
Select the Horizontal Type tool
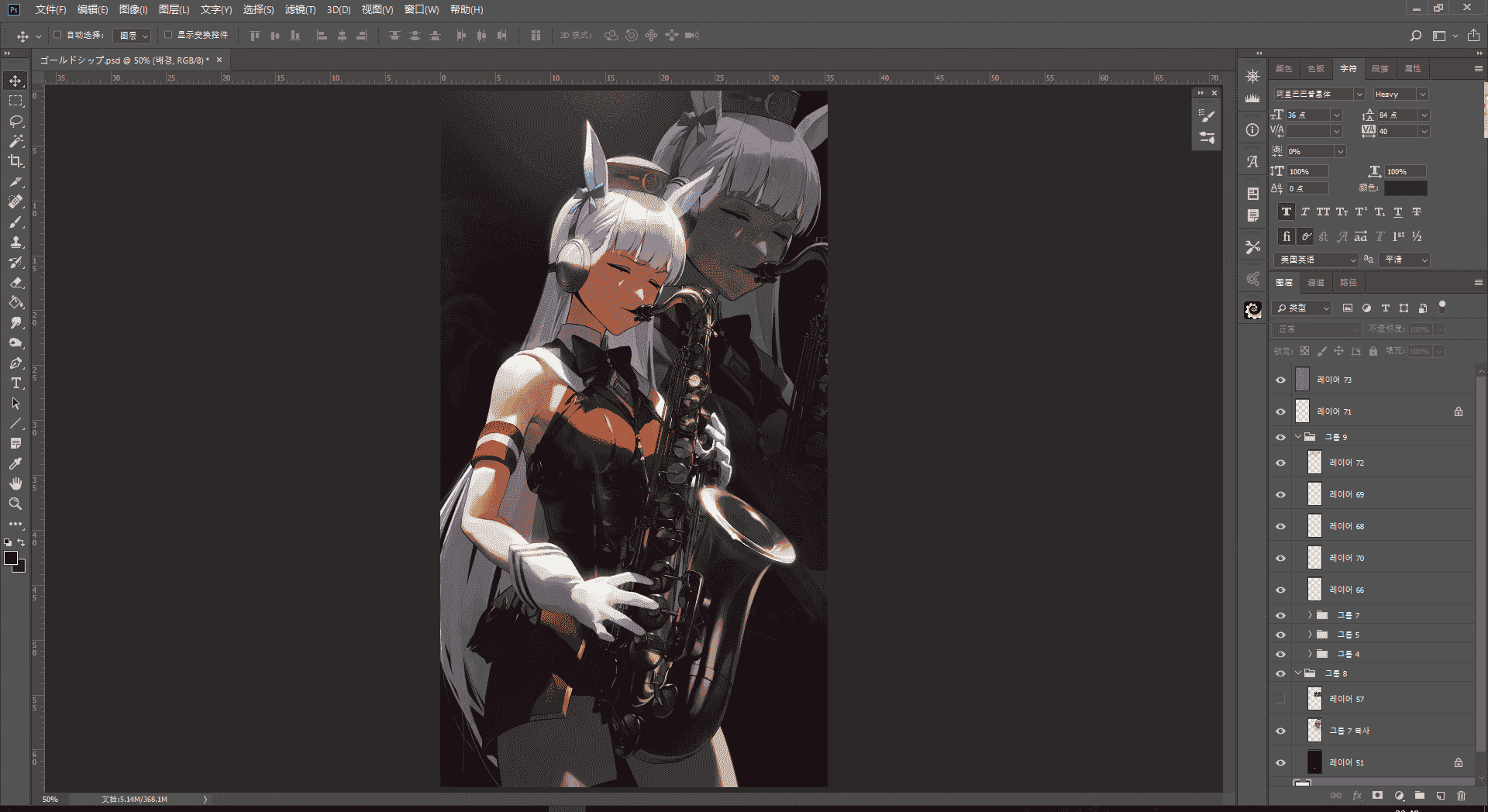[x=15, y=383]
